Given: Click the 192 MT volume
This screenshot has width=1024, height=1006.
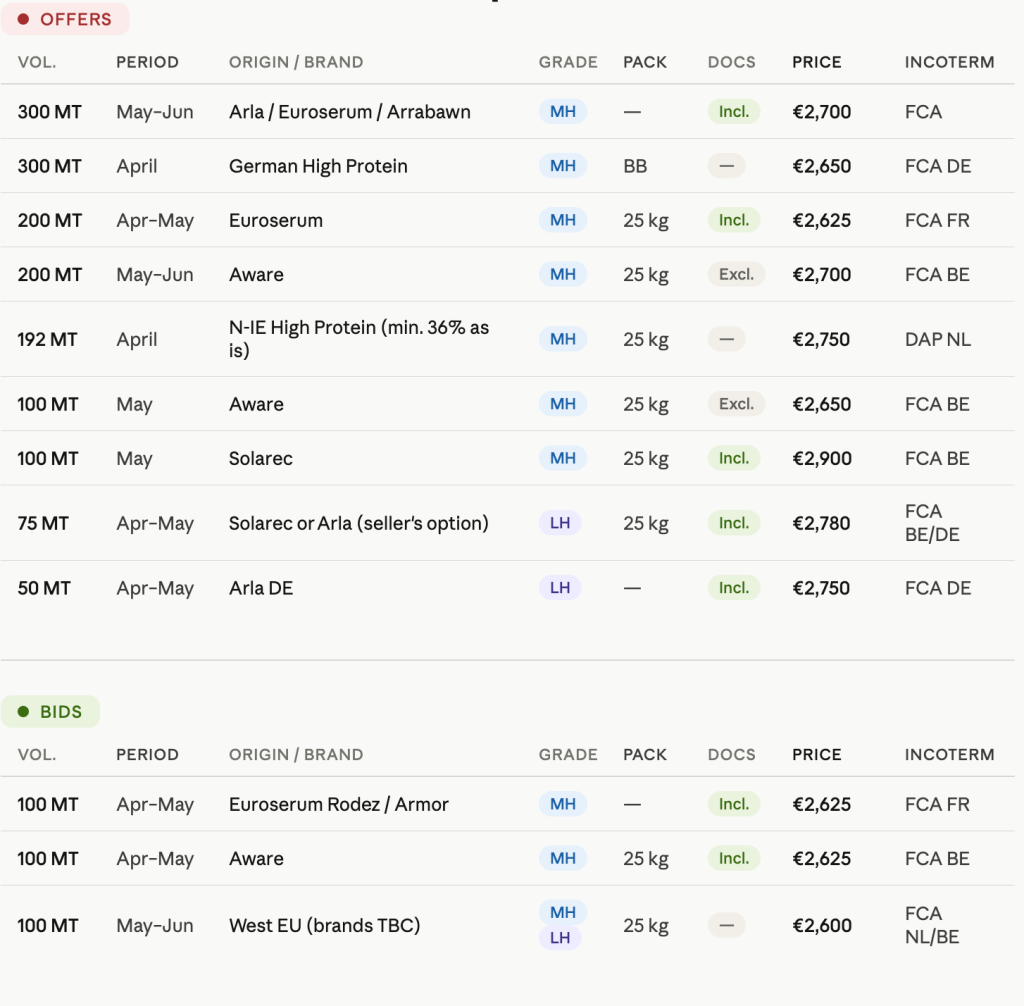Looking at the screenshot, I should (x=47, y=340).
